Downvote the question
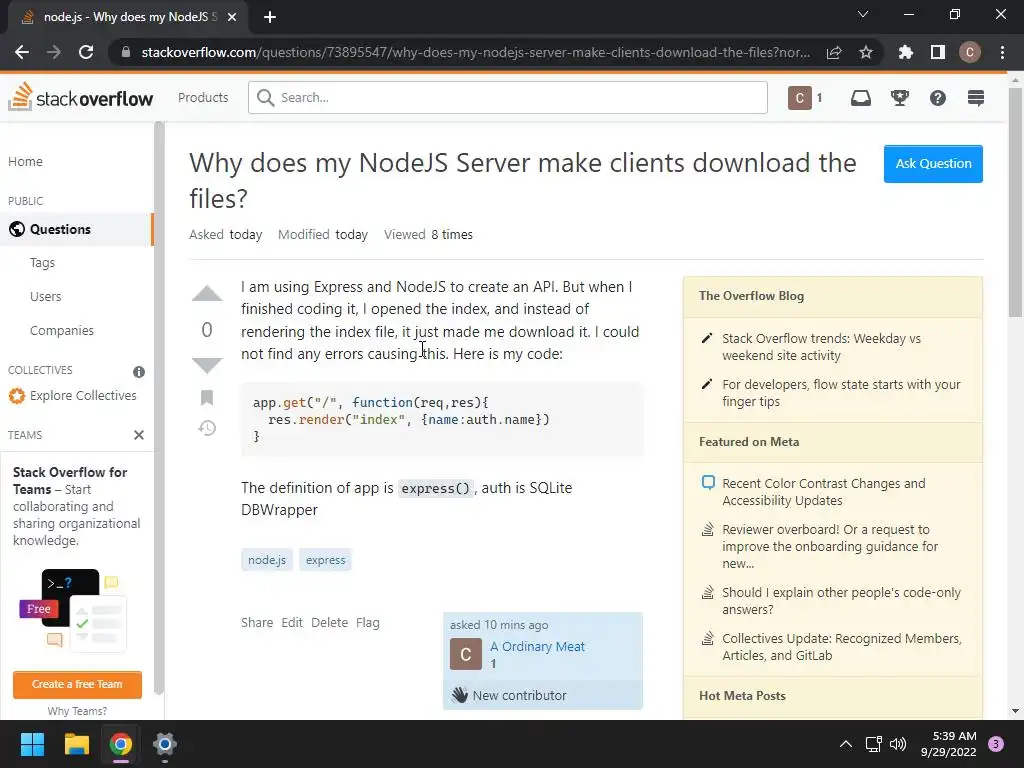 pyautogui.click(x=207, y=365)
